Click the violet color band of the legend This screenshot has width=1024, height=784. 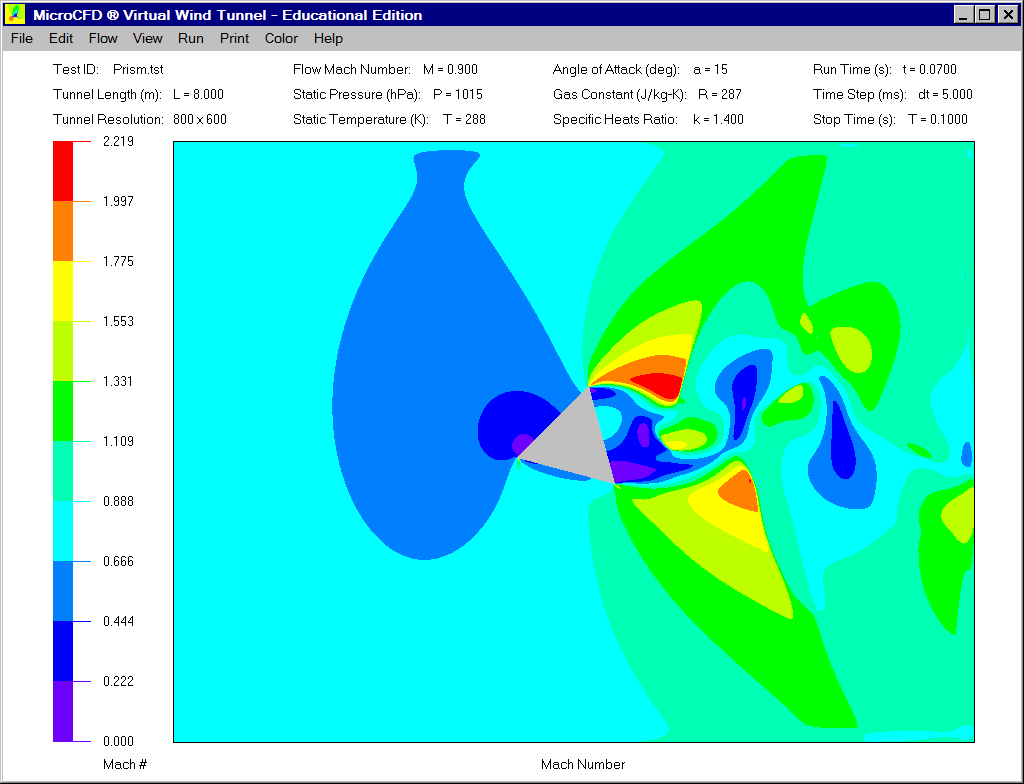point(63,711)
